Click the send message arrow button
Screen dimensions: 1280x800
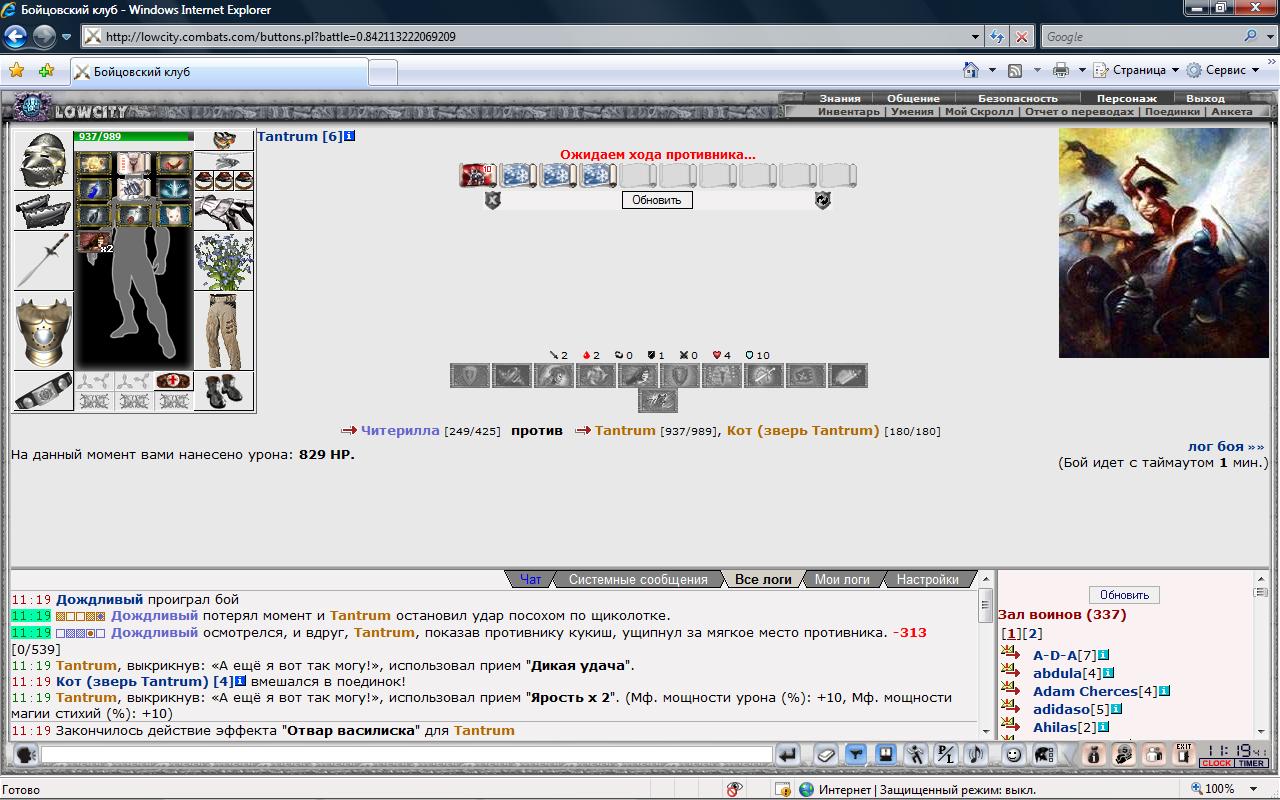(x=788, y=755)
